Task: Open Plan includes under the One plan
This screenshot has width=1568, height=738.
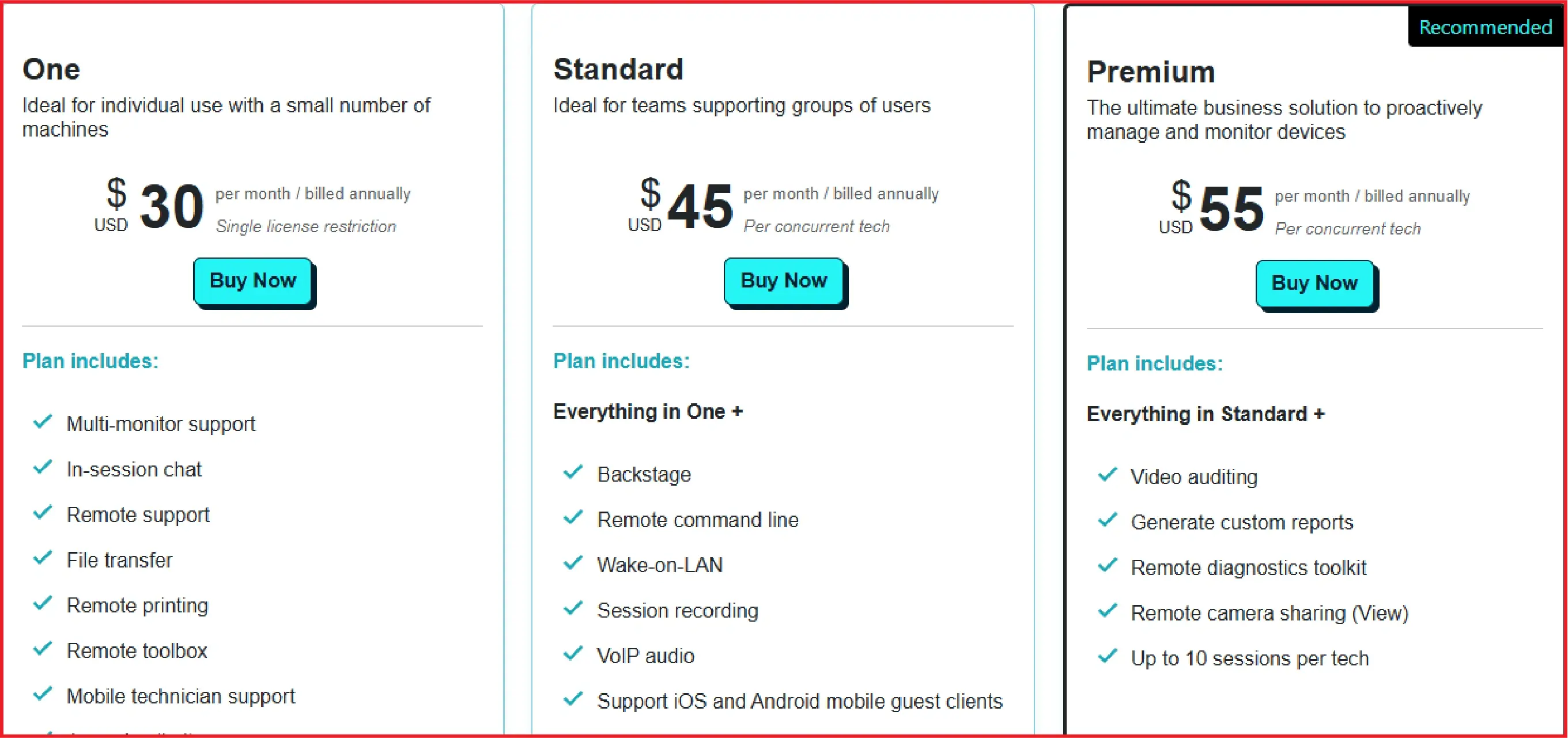Action: coord(90,360)
